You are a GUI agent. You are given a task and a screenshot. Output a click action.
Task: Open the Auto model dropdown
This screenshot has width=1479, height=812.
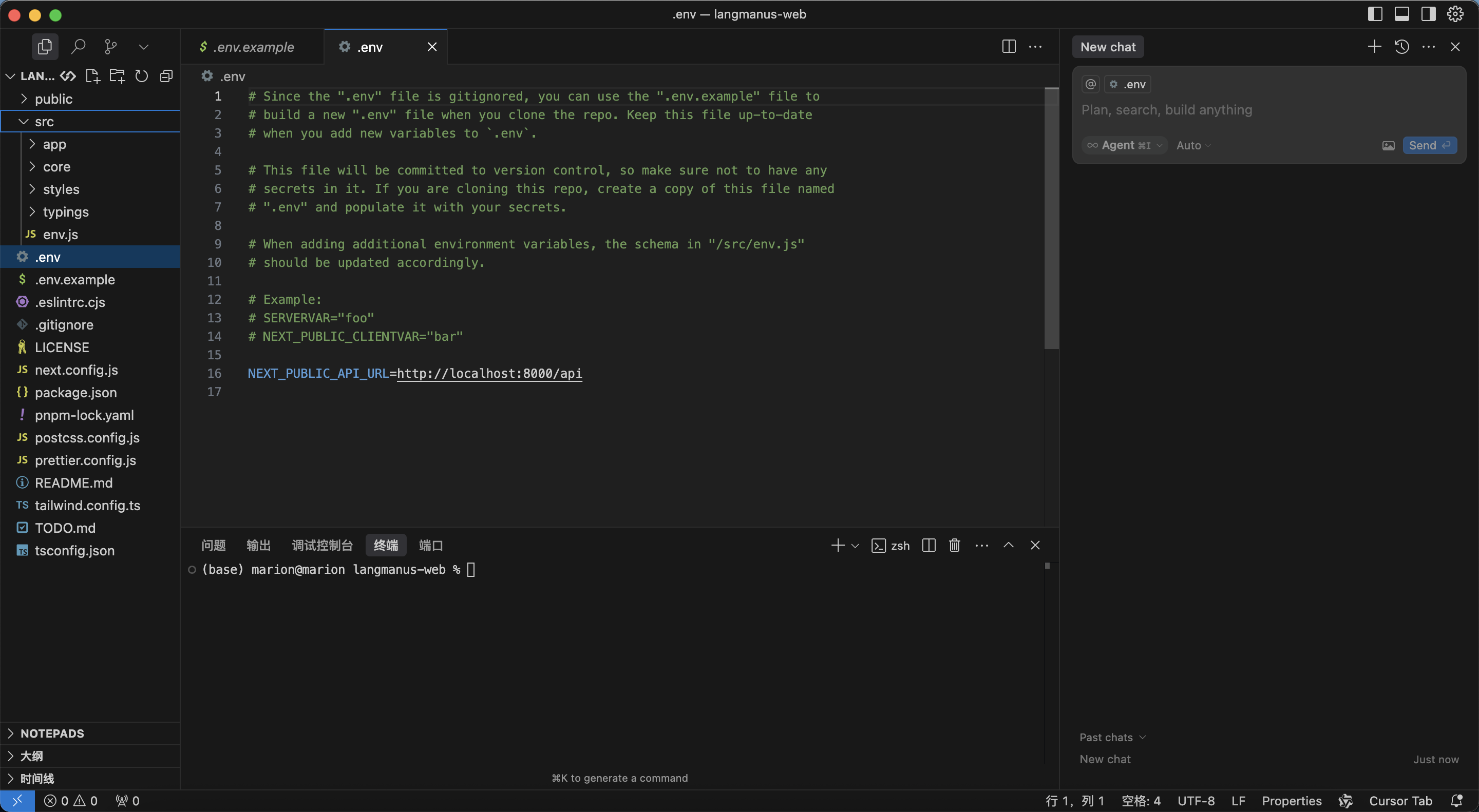pos(1193,146)
